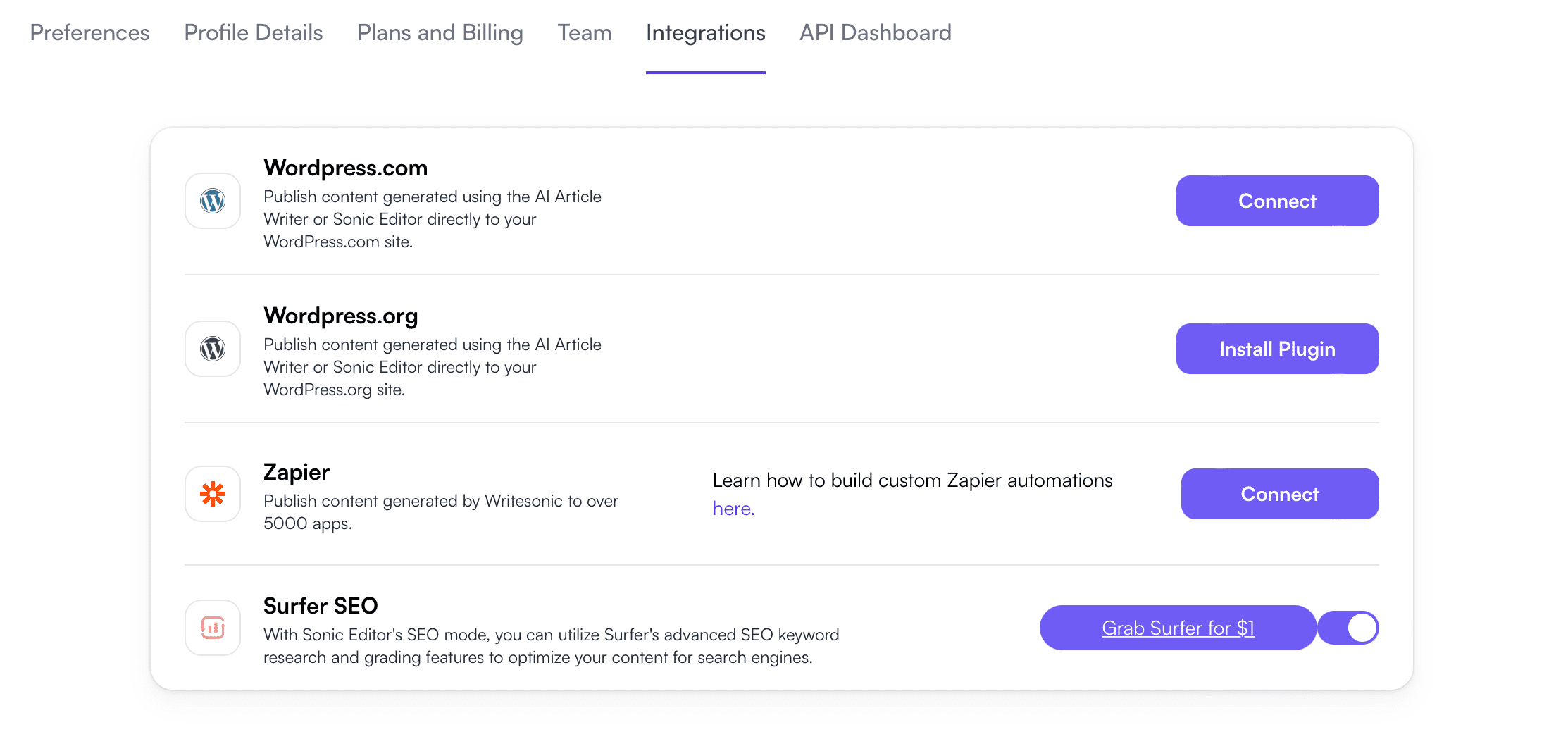Toggle the Surfer SEO integration switch
The height and width of the screenshot is (751, 1568).
coord(1348,628)
